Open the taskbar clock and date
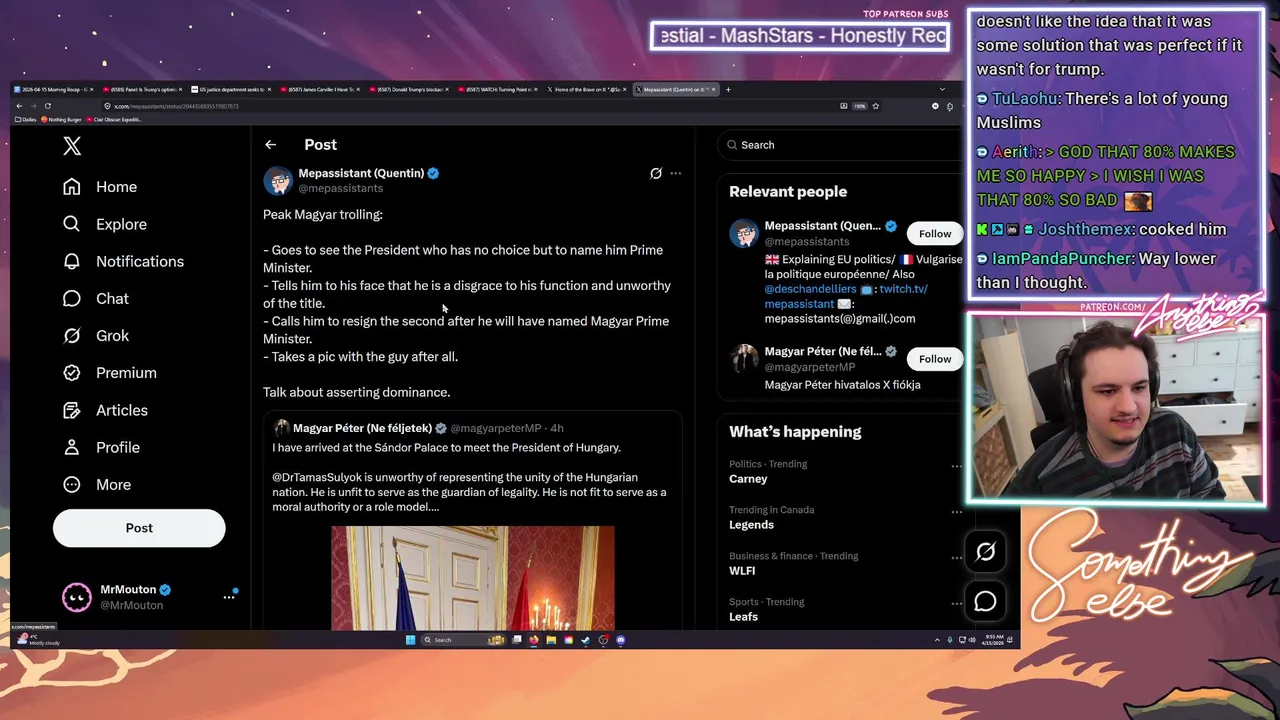 click(x=995, y=640)
